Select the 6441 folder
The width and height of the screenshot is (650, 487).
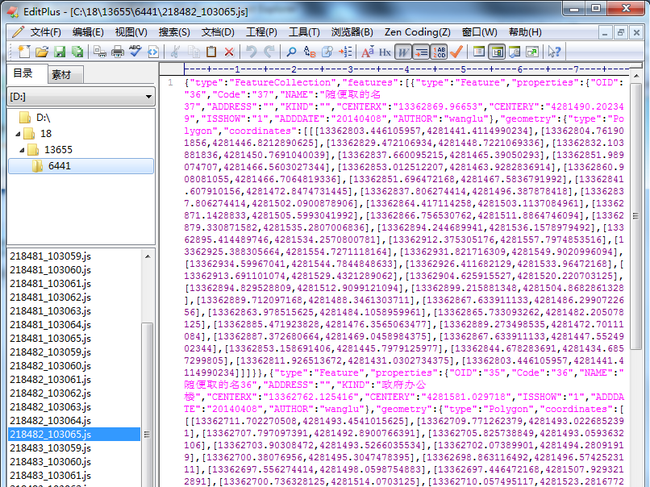(x=81, y=166)
